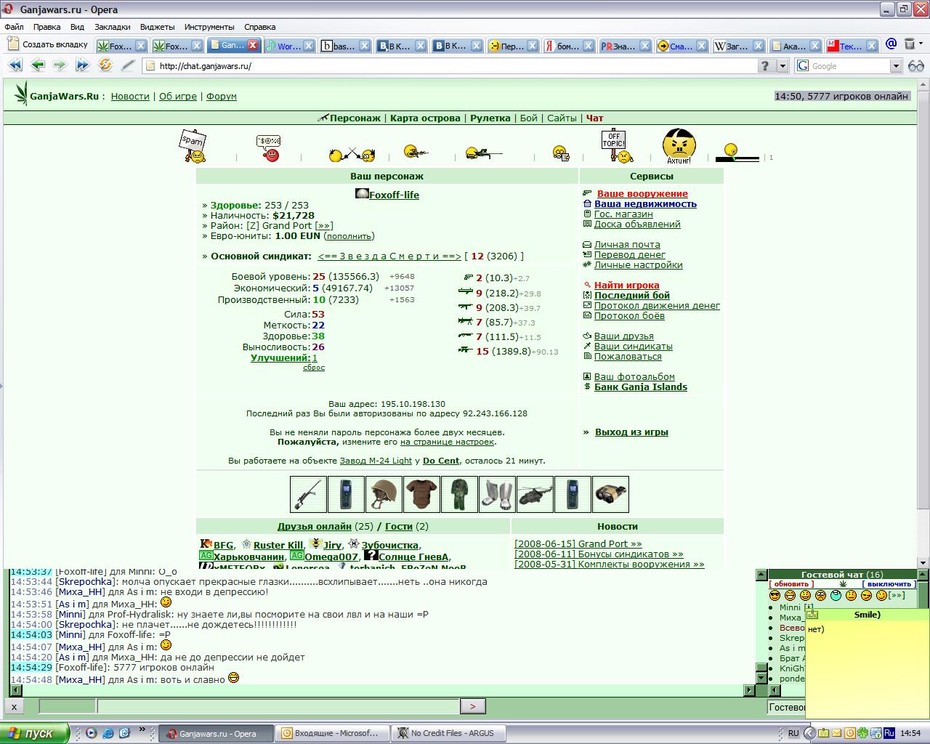The width and height of the screenshot is (930, 744).
Task: Switch to the bas... browser tab
Action: [x=344, y=46]
